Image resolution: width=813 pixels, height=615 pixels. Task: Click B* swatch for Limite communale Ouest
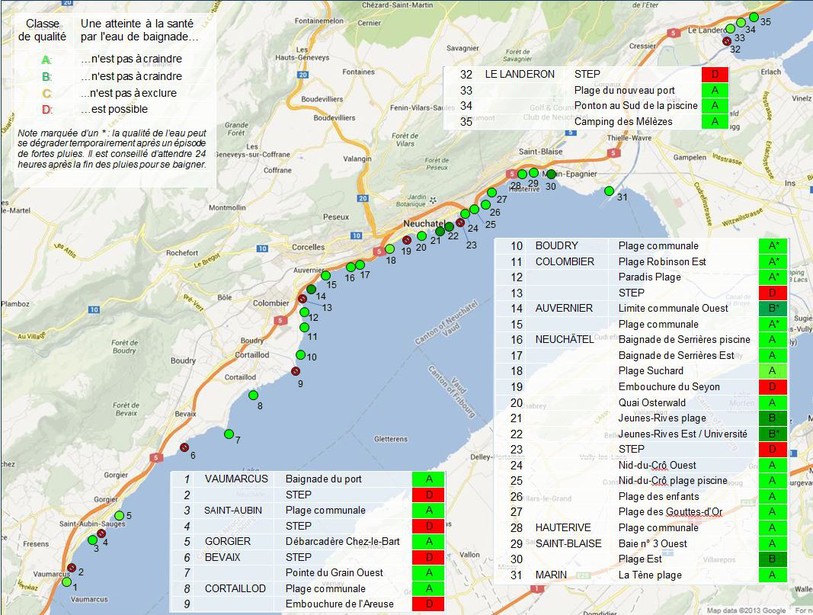click(x=773, y=308)
